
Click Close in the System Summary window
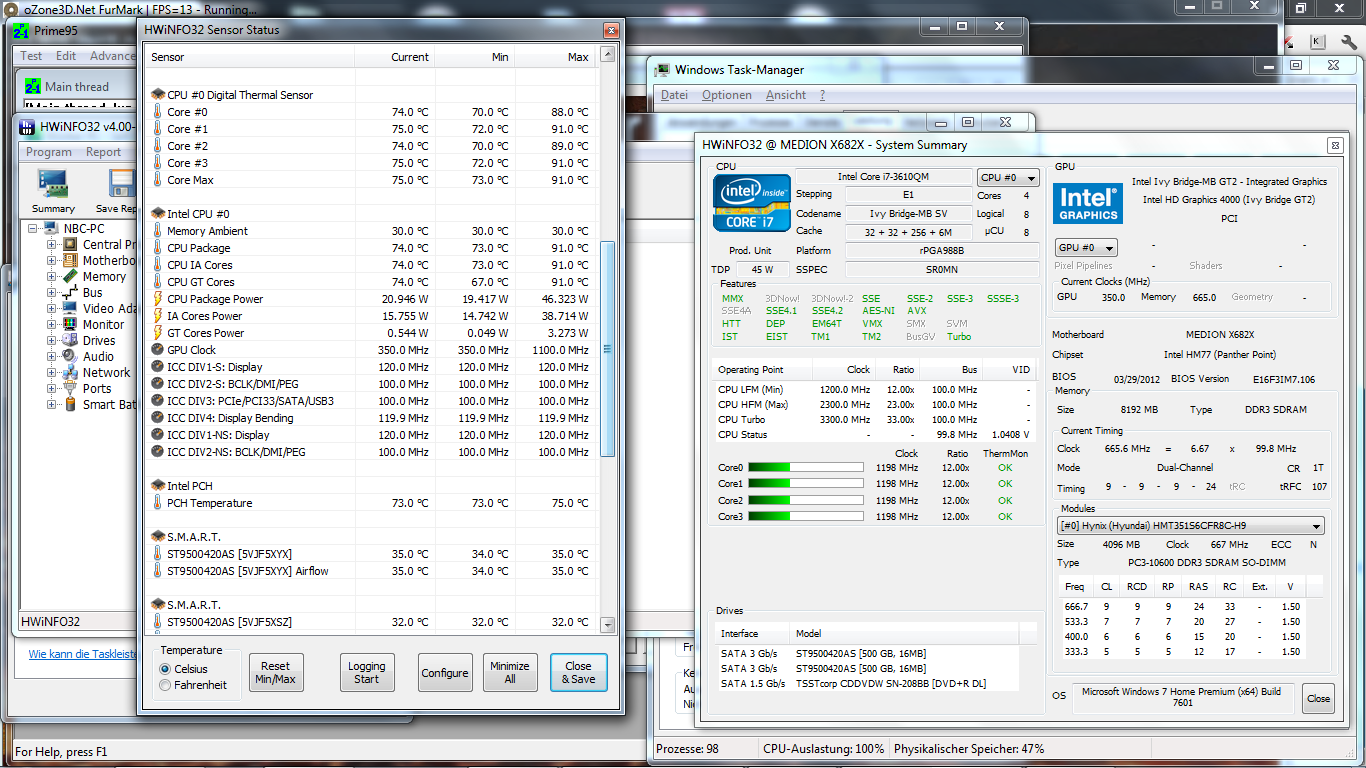[x=1318, y=699]
